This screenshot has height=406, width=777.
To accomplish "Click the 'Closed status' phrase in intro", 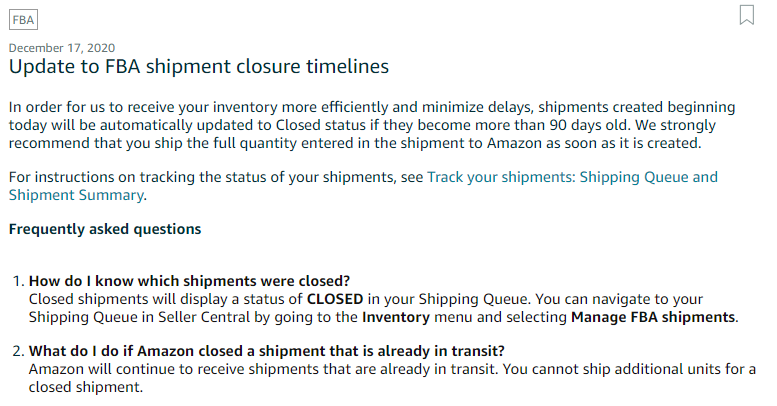I will pyautogui.click(x=322, y=125).
